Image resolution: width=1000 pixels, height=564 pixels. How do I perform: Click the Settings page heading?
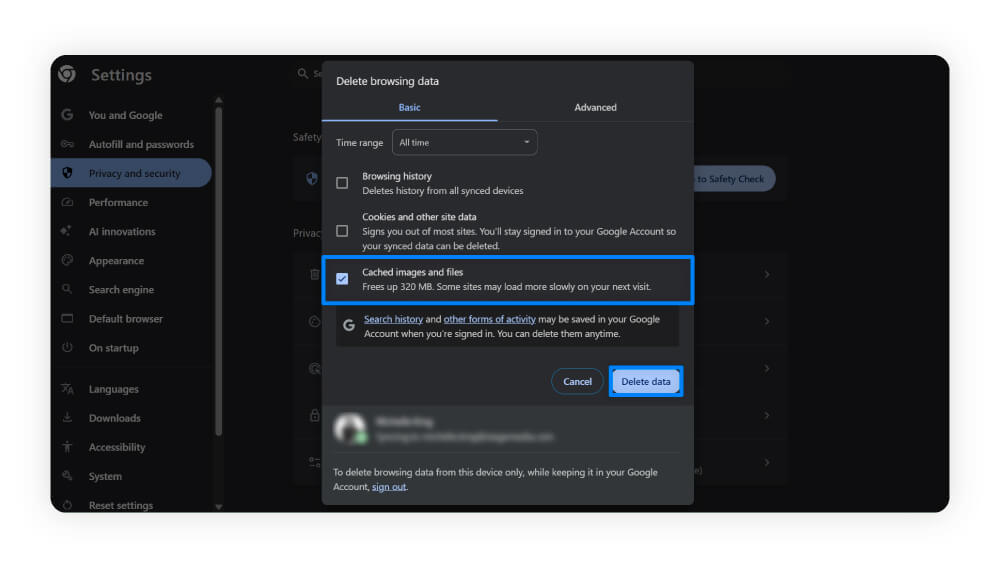click(121, 75)
